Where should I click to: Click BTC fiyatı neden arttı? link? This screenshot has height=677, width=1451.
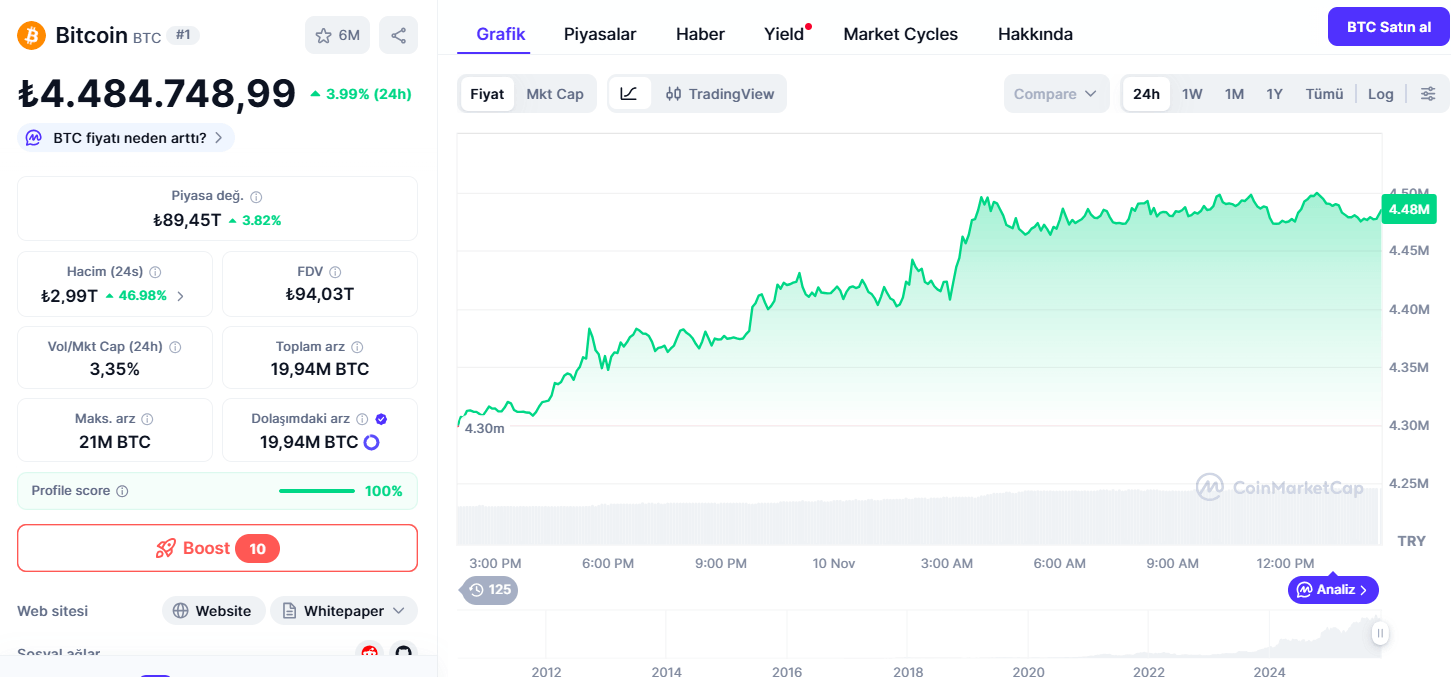(126, 138)
